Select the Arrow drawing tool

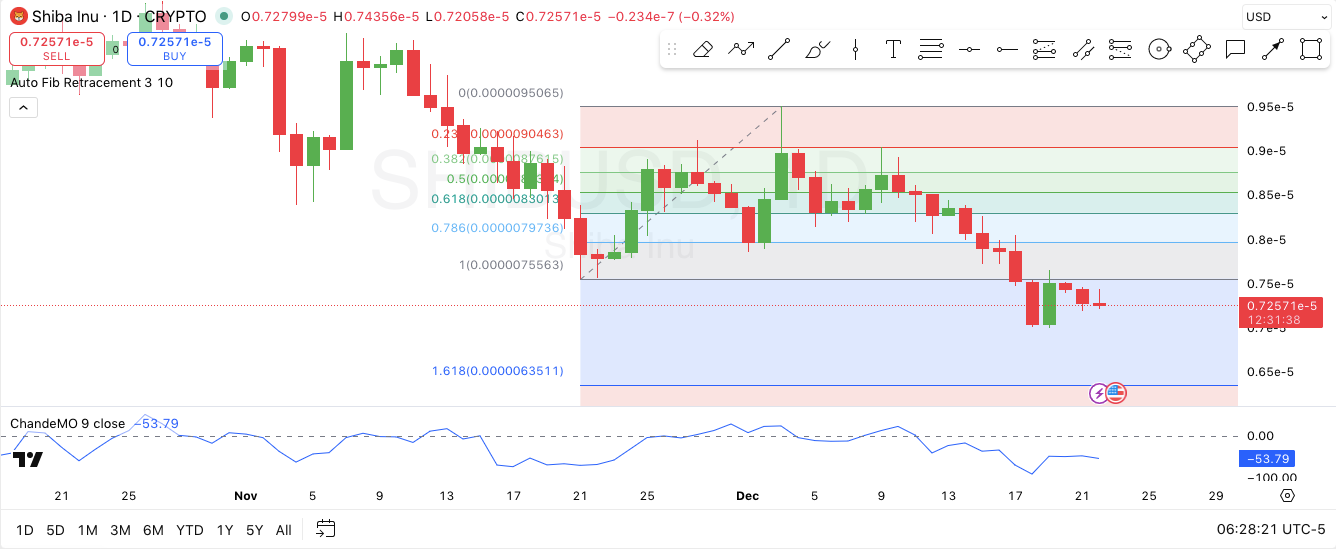point(1273,49)
